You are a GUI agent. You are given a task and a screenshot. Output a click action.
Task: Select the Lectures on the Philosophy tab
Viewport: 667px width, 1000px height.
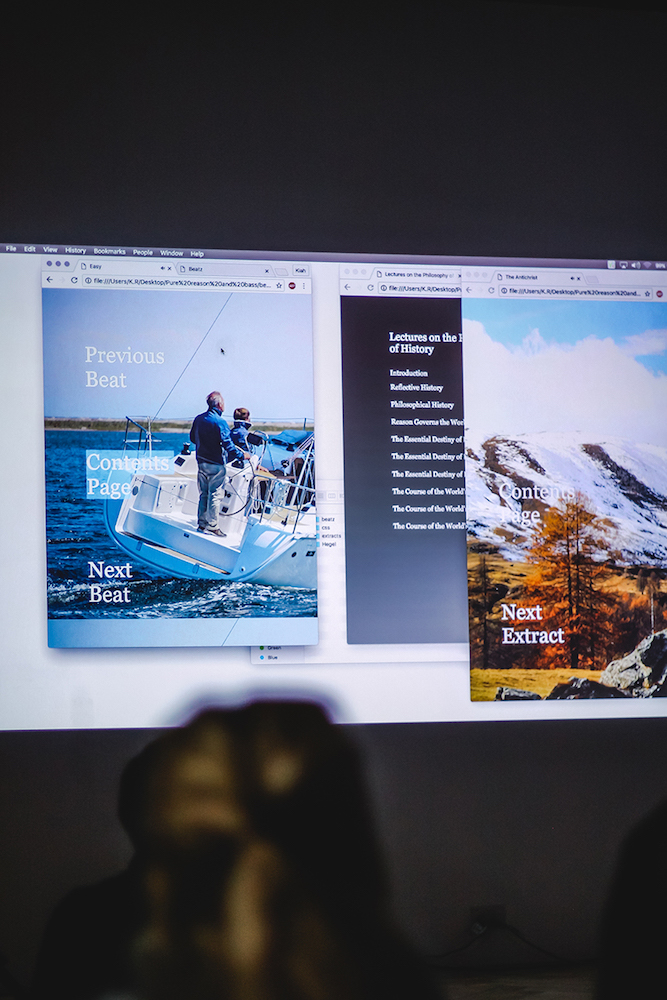418,275
